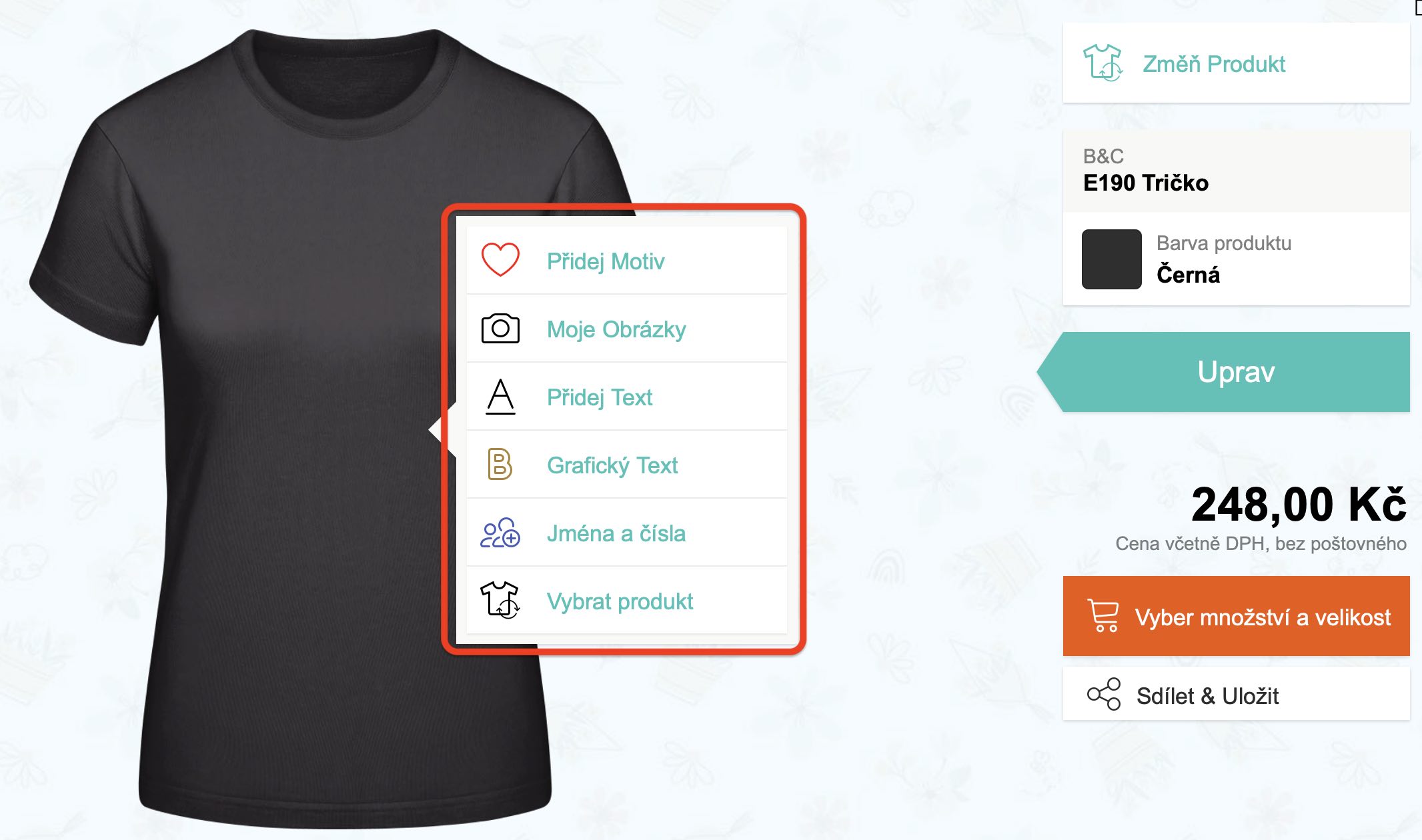
Task: Click the golden B graphic text icon
Action: pos(500,464)
